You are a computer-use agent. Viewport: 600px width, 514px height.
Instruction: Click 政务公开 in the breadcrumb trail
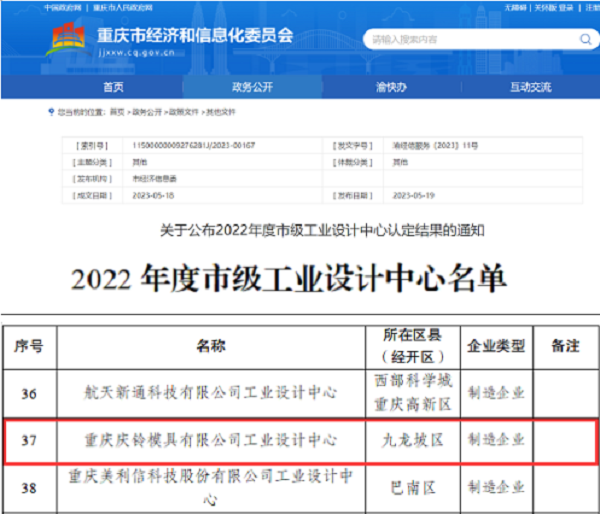click(x=147, y=112)
